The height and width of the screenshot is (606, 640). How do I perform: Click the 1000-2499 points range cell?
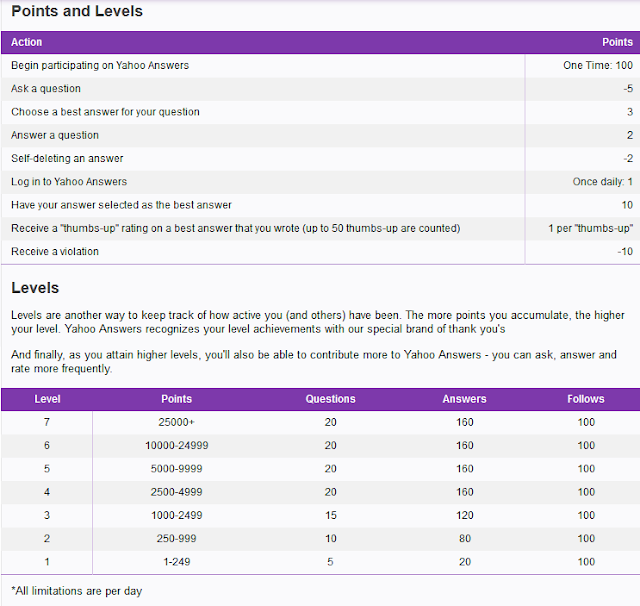point(176,515)
